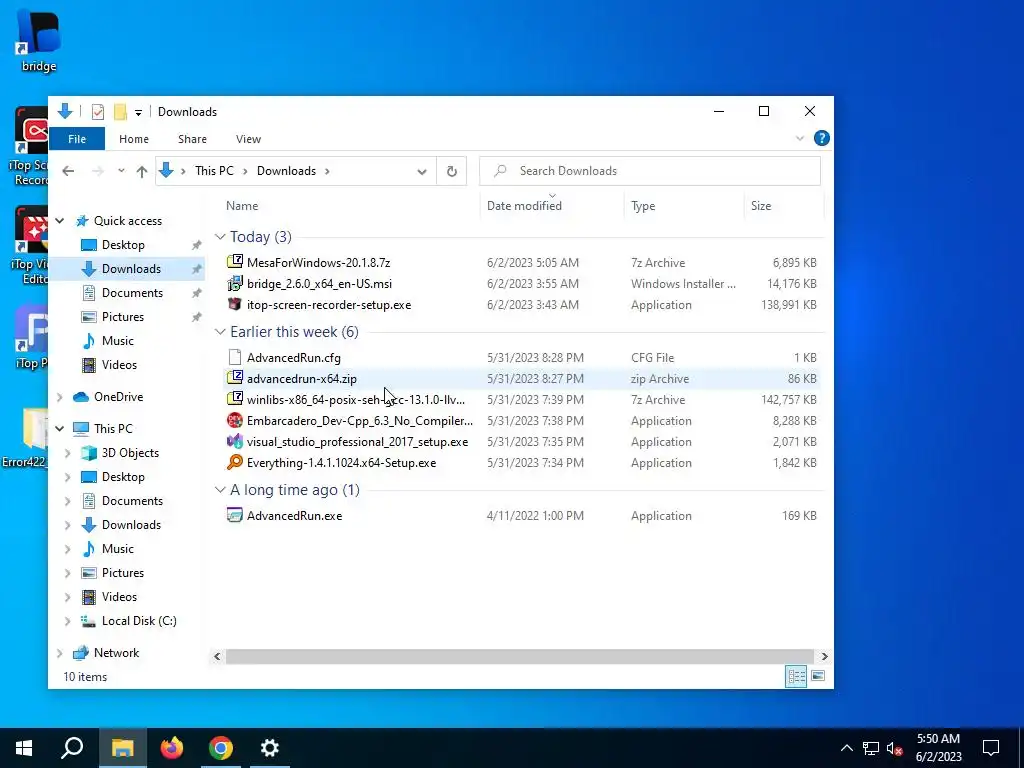1024x768 pixels.
Task: Open Firefox from the taskbar
Action: point(172,748)
